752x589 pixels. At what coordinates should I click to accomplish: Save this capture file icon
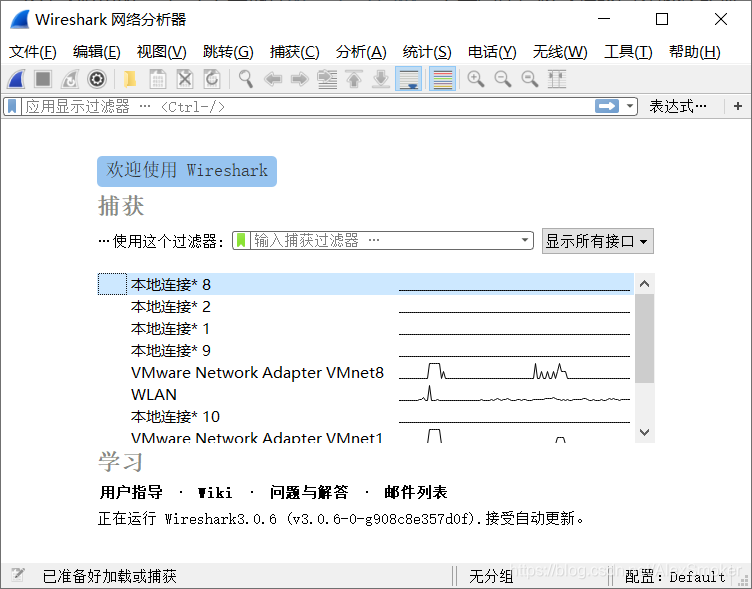pos(157,79)
